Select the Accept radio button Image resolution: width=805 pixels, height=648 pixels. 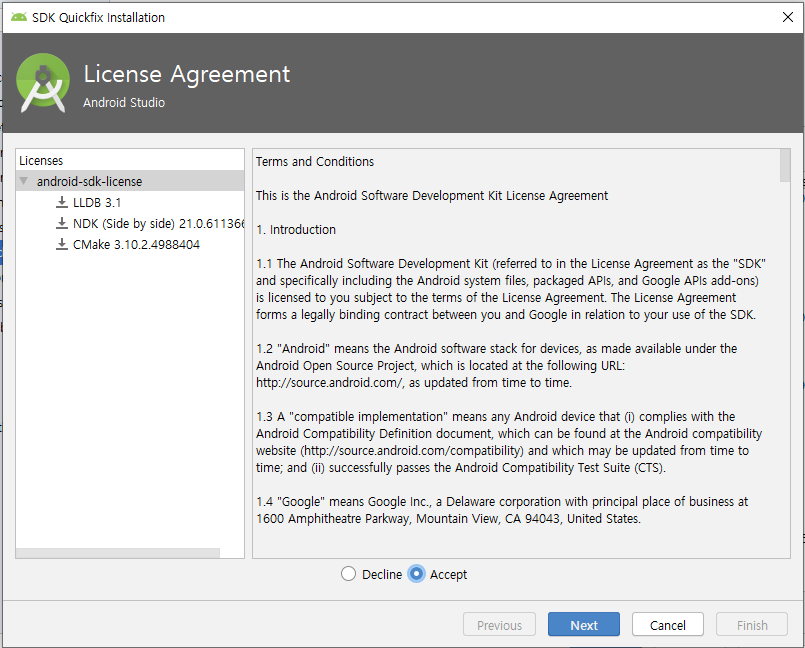[x=417, y=574]
